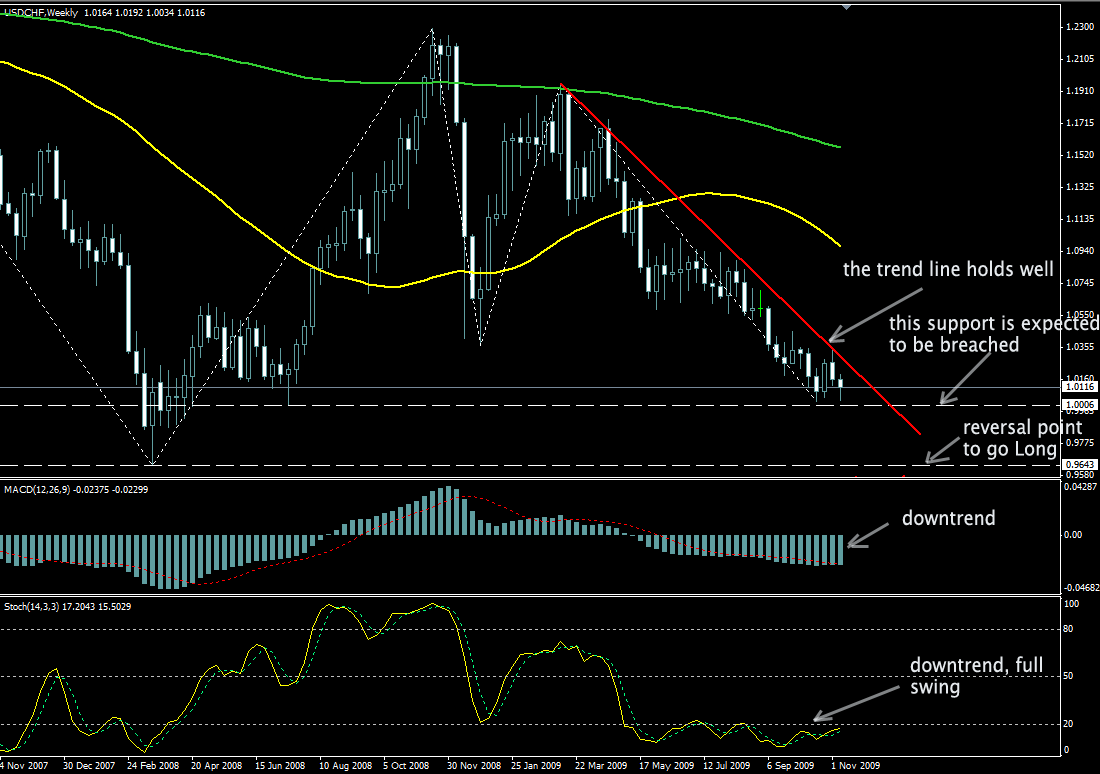The width and height of the screenshot is (1100, 774).
Task: Select the "reversal point to go Long" annotation
Action: coord(1008,438)
